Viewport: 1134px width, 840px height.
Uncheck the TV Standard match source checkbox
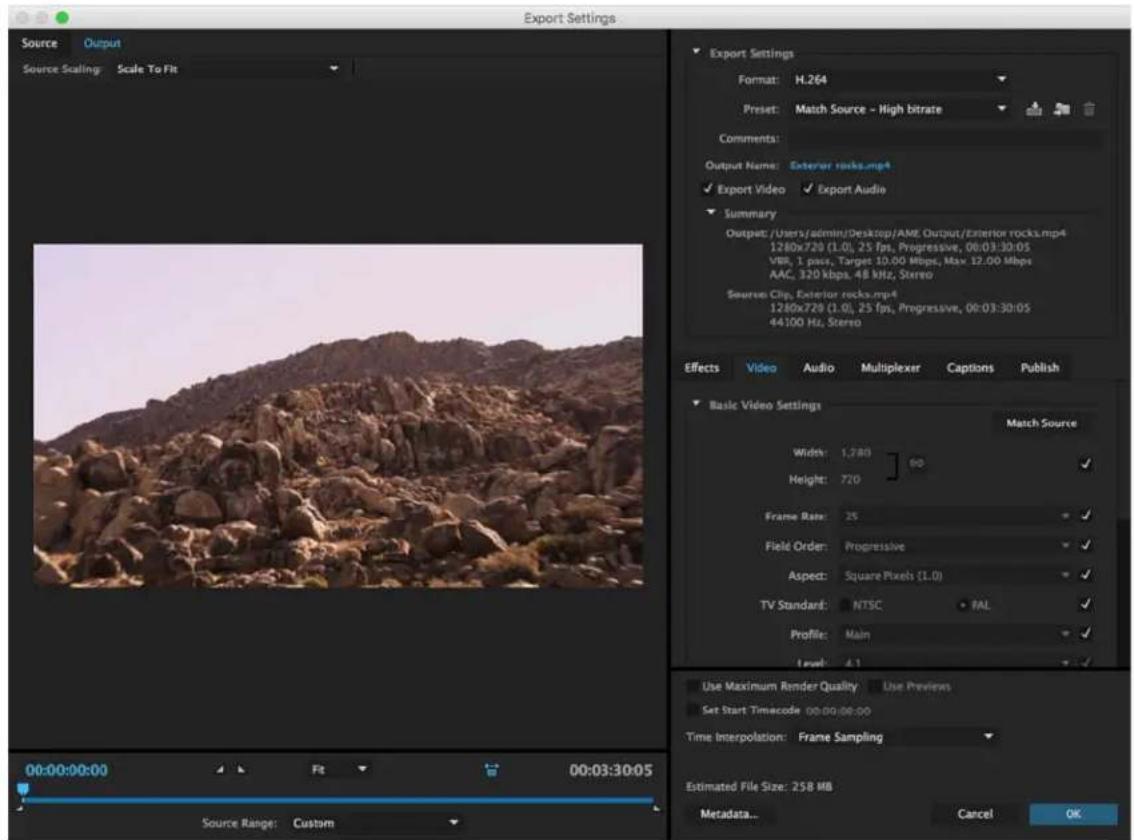tap(1085, 604)
